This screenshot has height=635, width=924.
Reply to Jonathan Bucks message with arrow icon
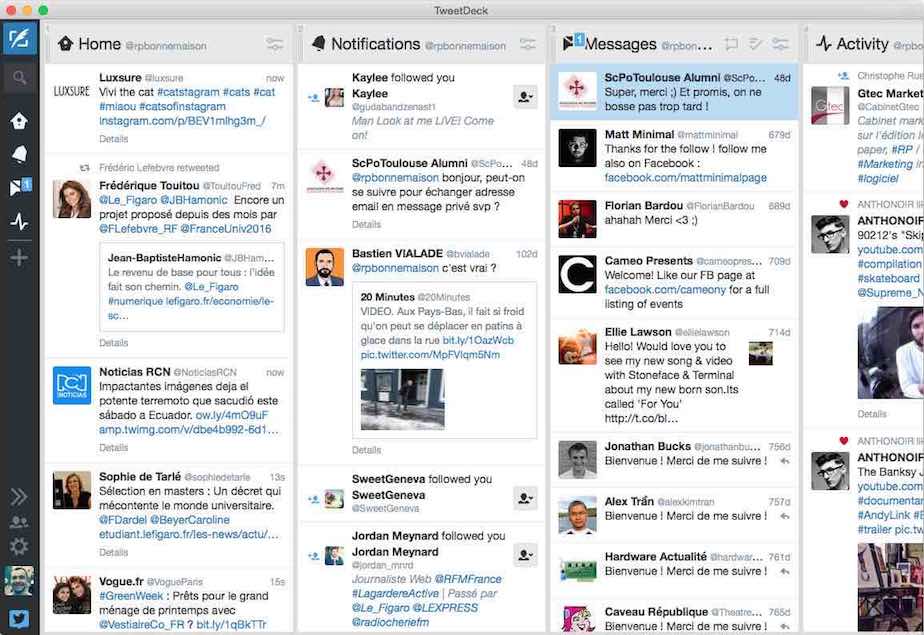point(785,461)
